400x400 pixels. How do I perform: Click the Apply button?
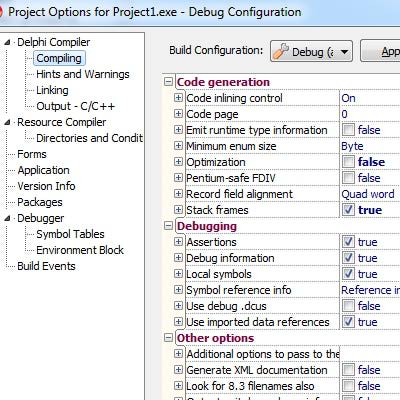pyautogui.click(x=380, y=51)
